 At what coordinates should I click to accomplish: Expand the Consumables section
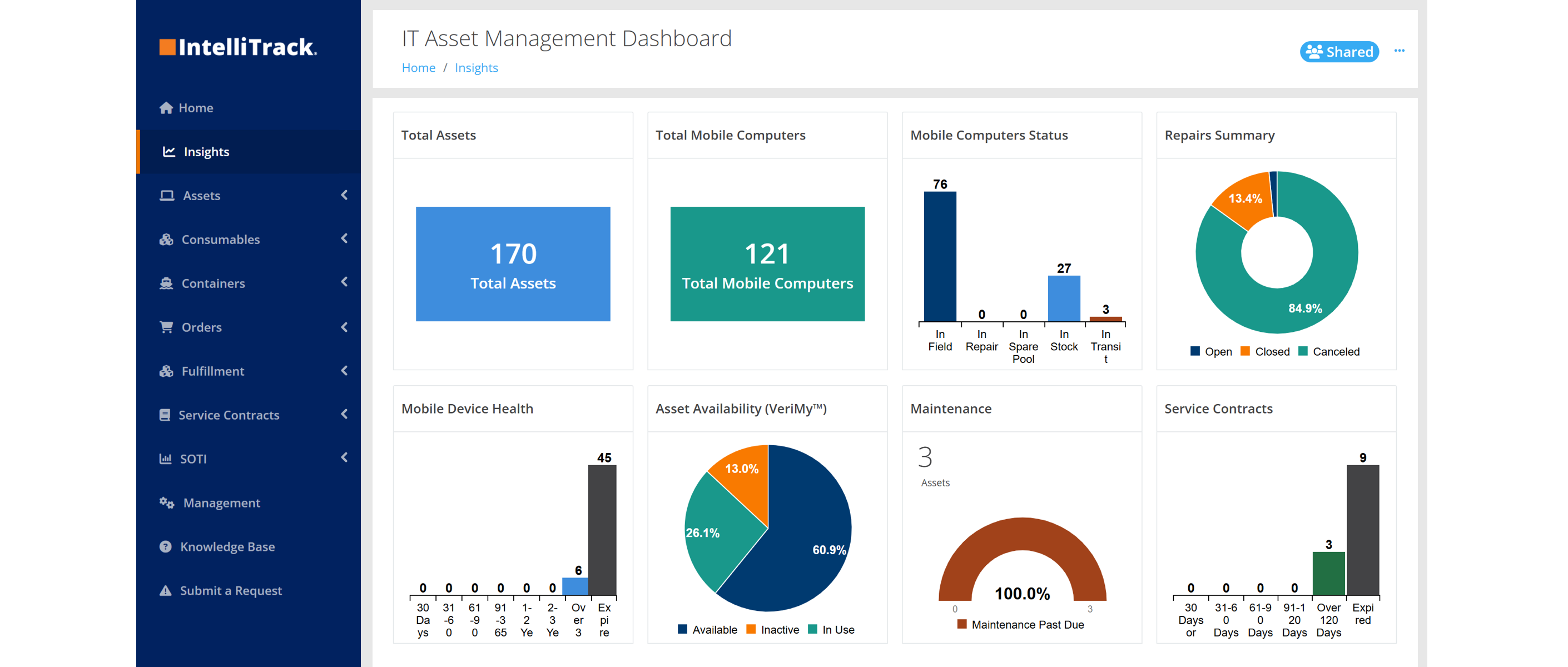(345, 239)
